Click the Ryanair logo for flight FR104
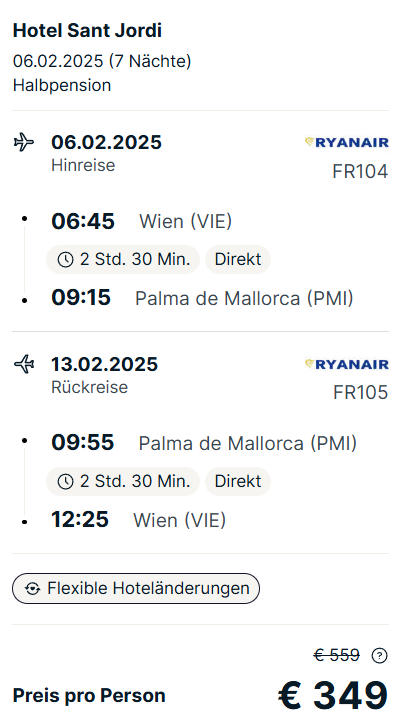 tap(346, 142)
